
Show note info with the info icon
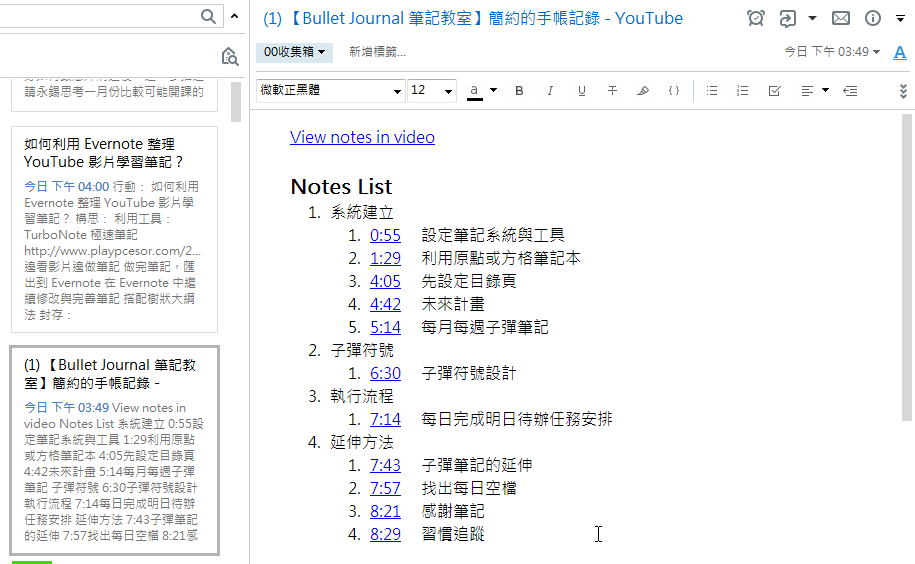click(x=873, y=18)
